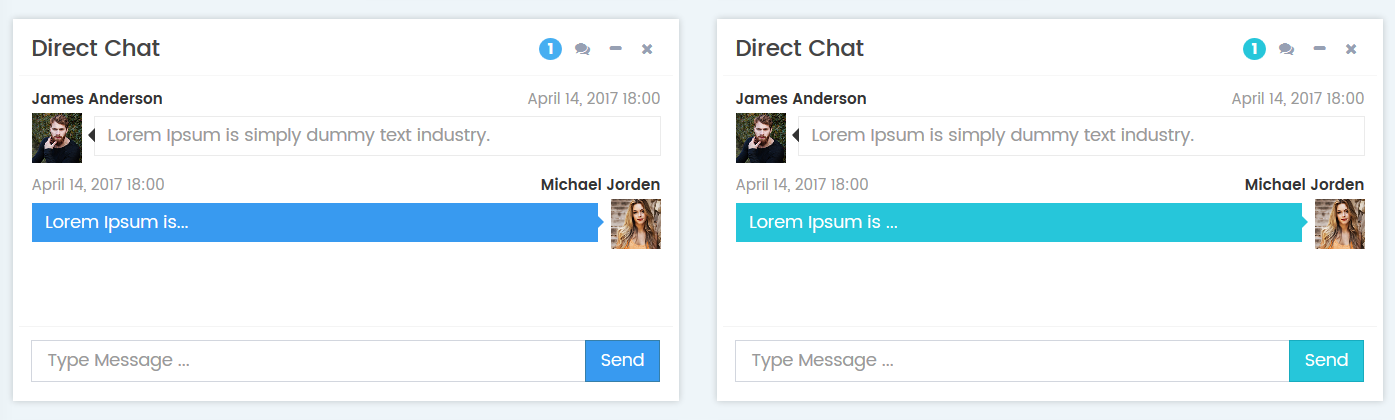Open contacts chat icon in teal panel
Screen dimensions: 1395x420
[x=1287, y=49]
